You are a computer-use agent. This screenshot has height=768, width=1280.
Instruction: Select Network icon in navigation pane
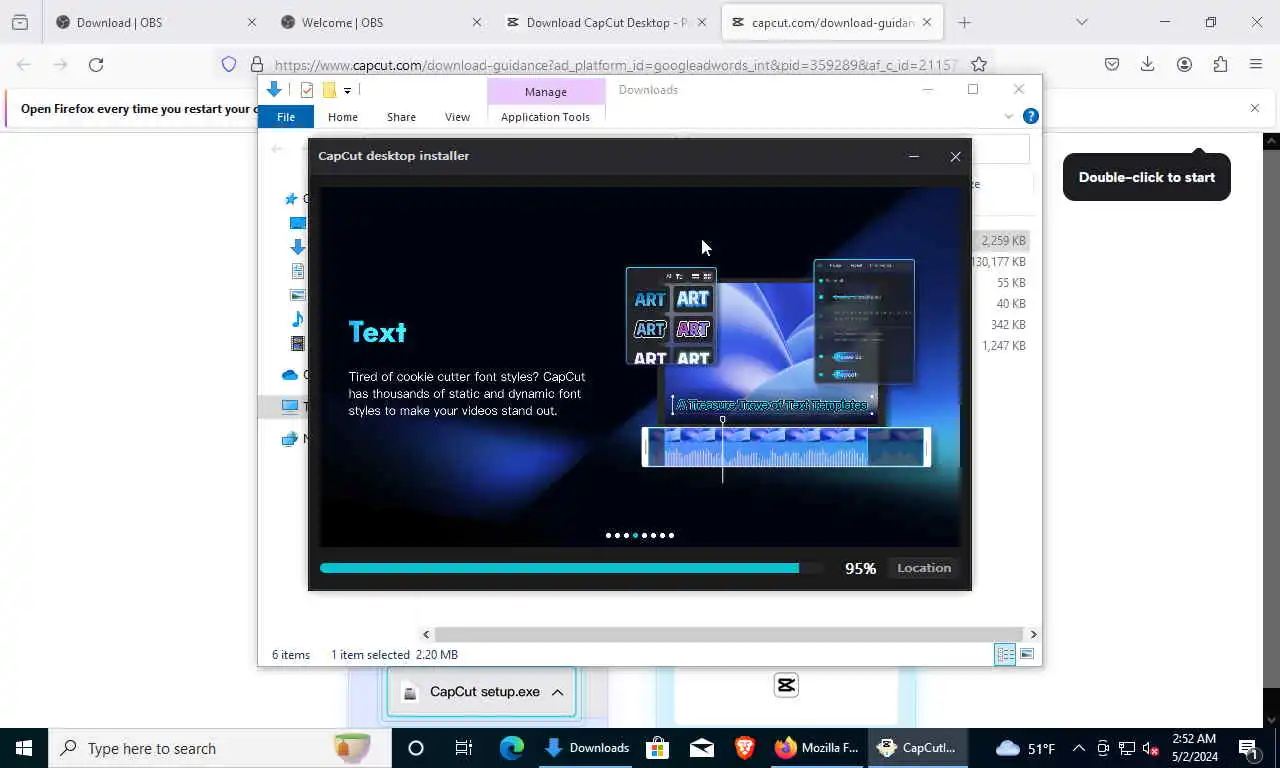[290, 438]
